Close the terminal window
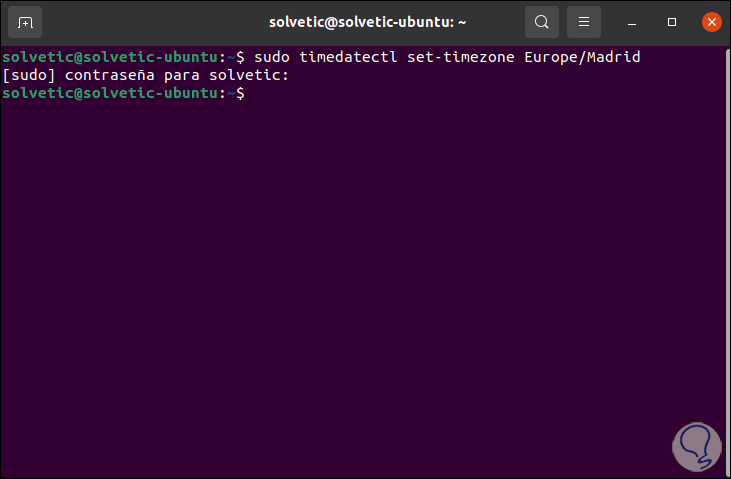This screenshot has width=731, height=479. (712, 22)
